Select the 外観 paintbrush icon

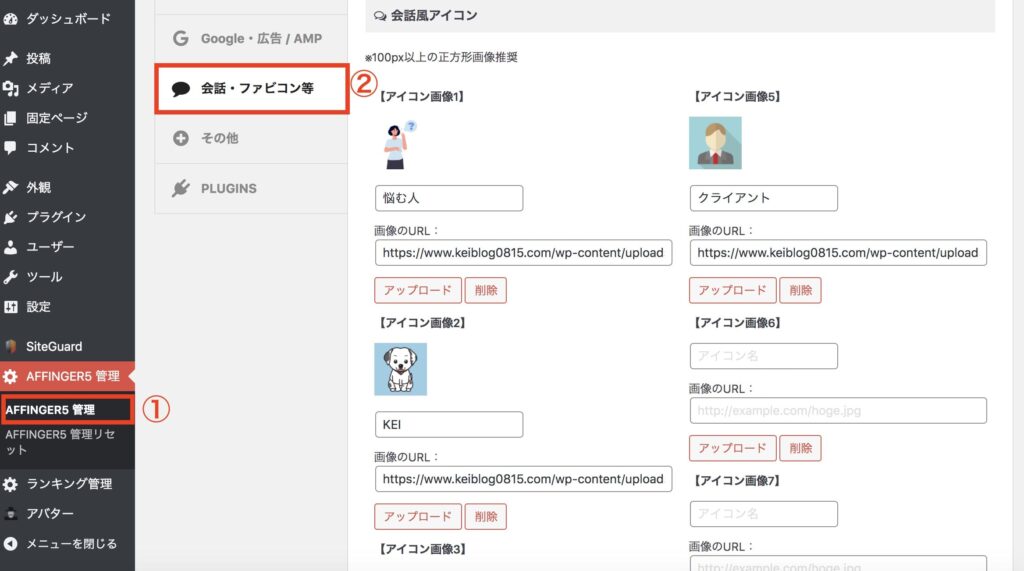[x=10, y=188]
